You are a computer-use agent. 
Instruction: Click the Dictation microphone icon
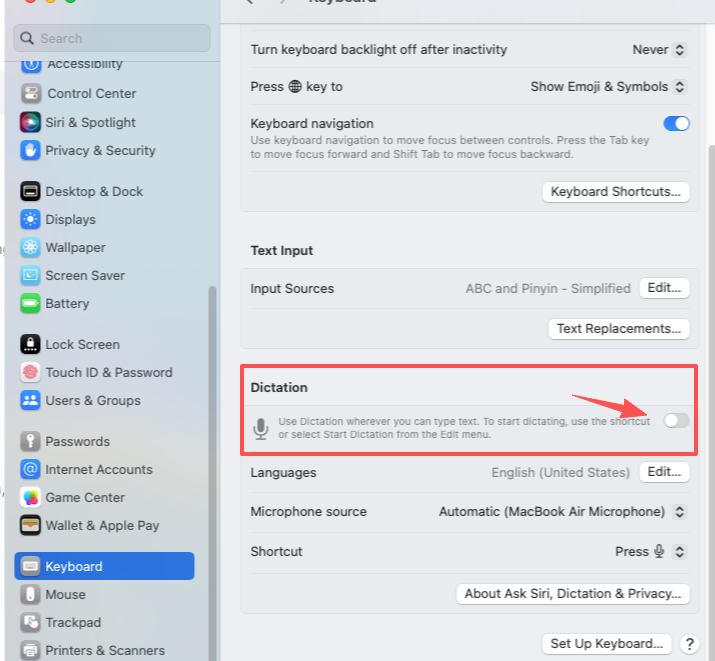click(261, 429)
